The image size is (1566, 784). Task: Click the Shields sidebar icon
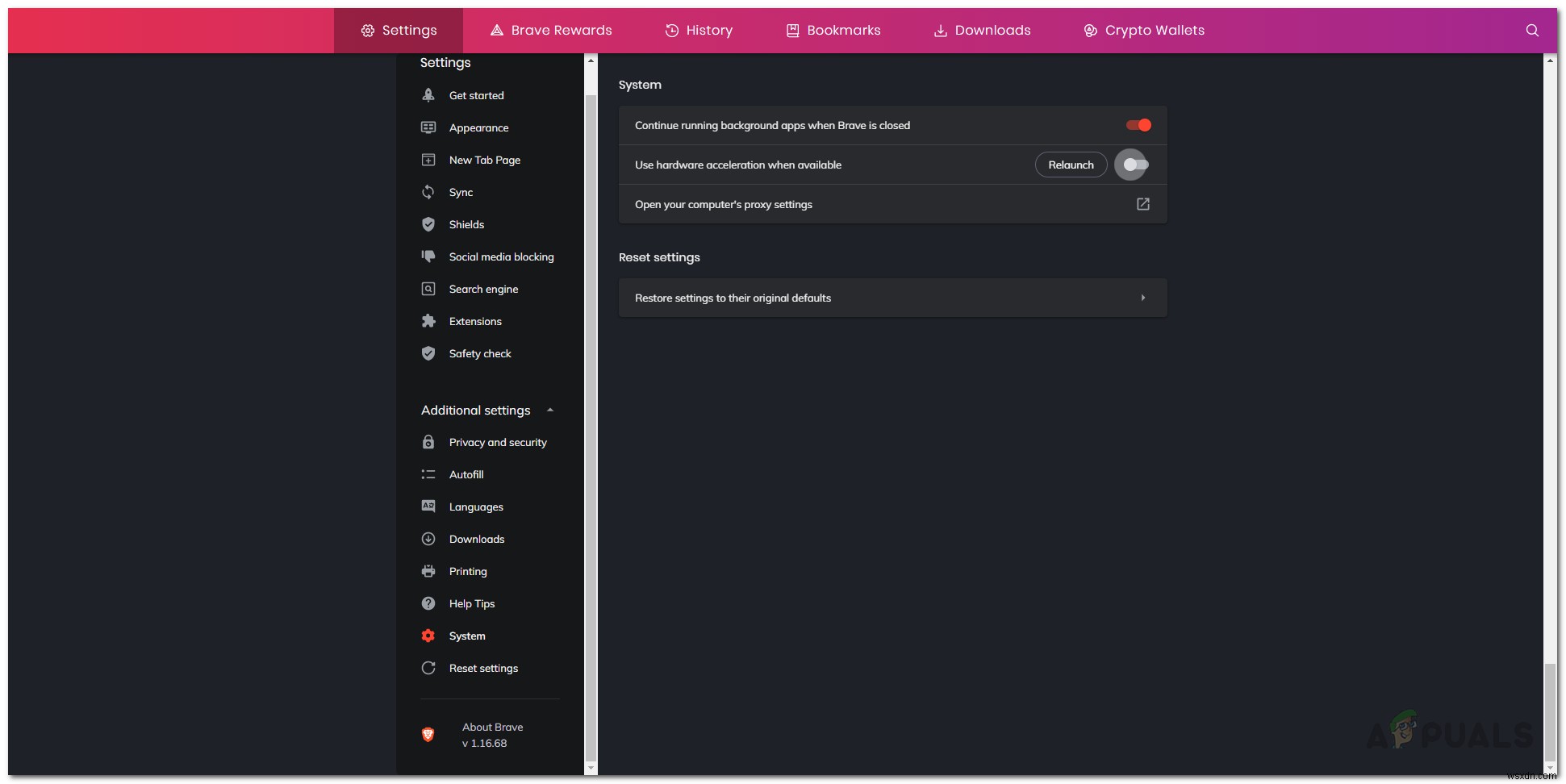(428, 224)
